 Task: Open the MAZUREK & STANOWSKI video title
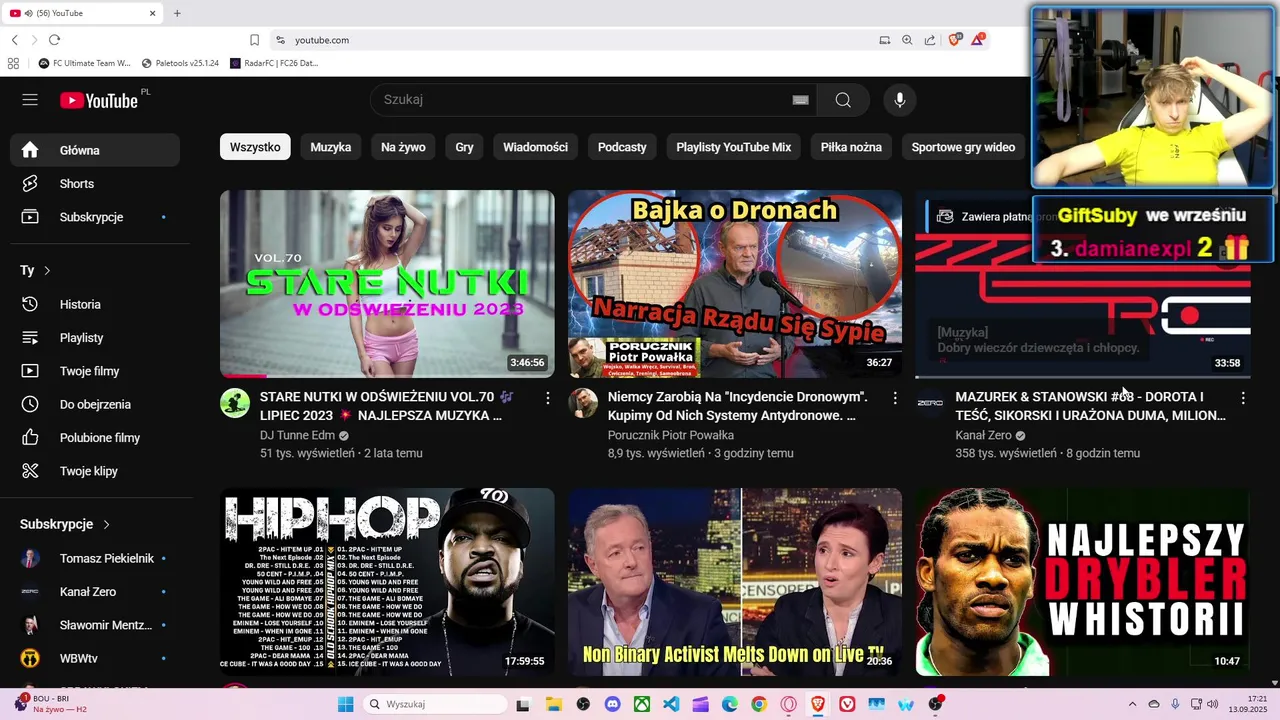pyautogui.click(x=1091, y=406)
